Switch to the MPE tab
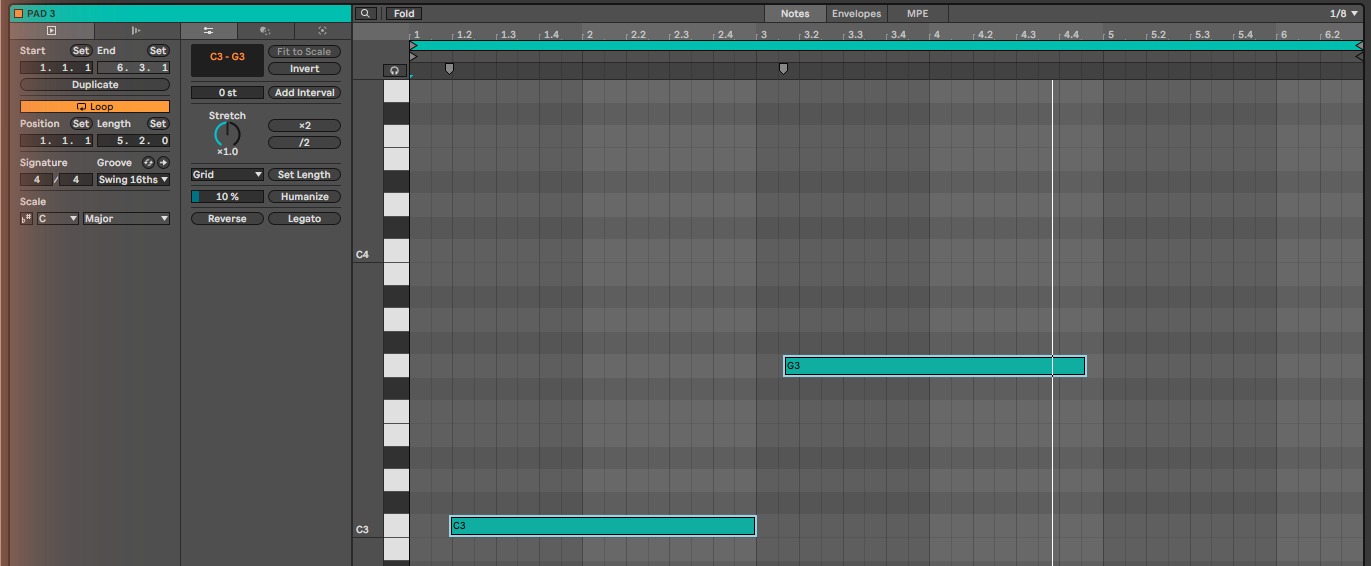1371x566 pixels. [918, 14]
